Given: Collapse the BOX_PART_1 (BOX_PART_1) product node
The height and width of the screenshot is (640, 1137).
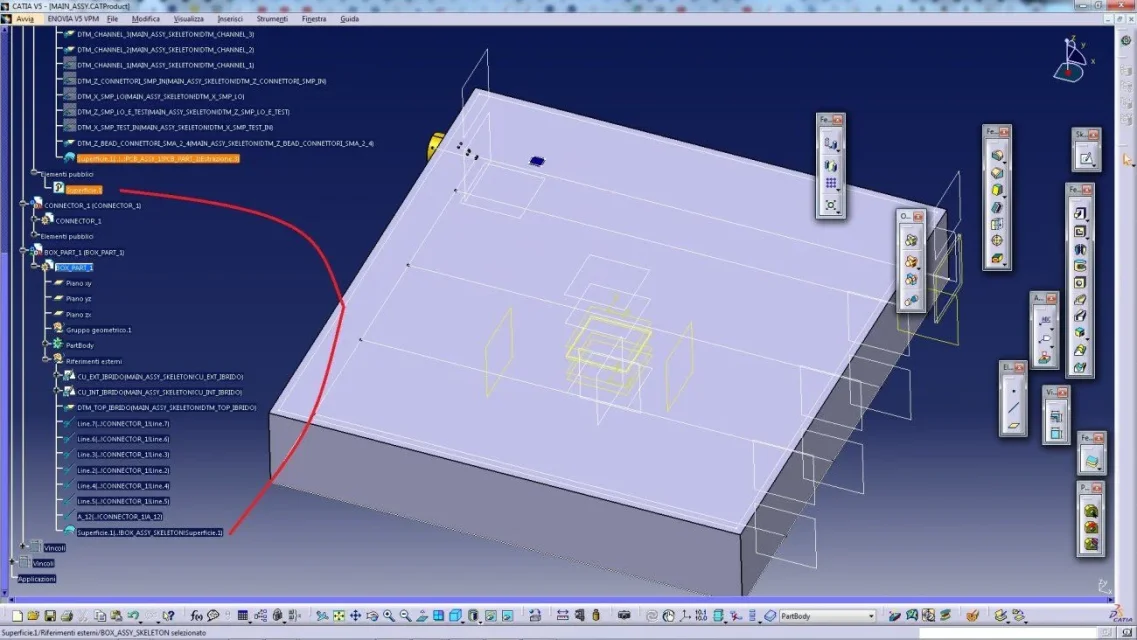Looking at the screenshot, I should coord(24,252).
